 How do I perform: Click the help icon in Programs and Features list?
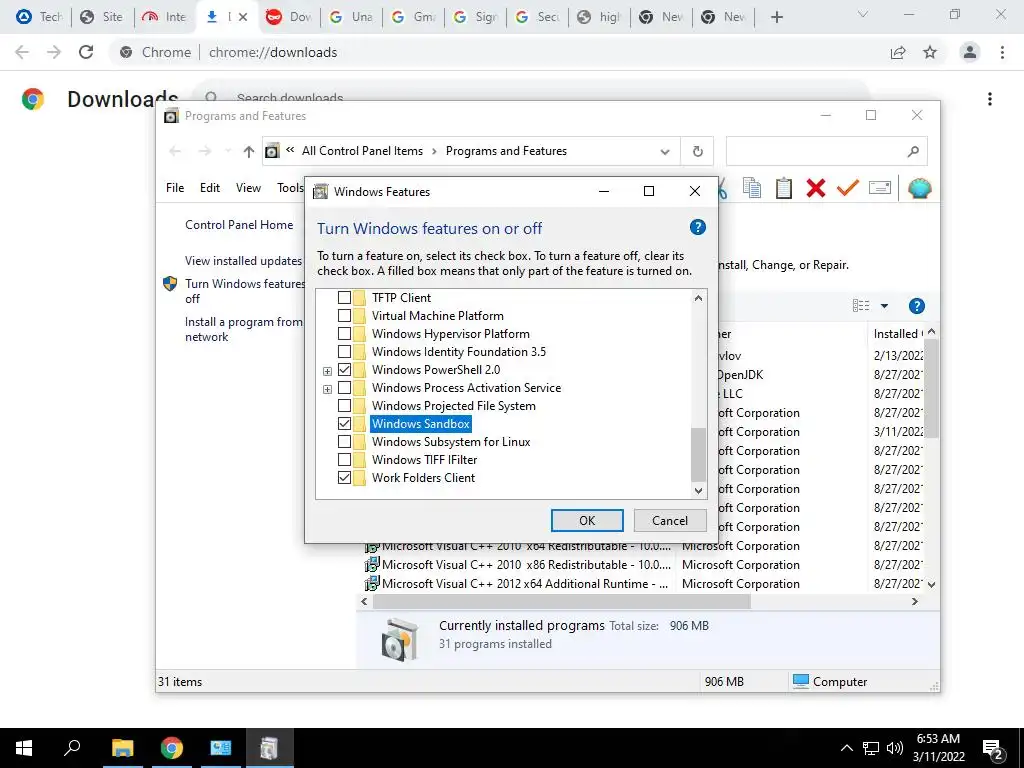pyautogui.click(x=917, y=306)
